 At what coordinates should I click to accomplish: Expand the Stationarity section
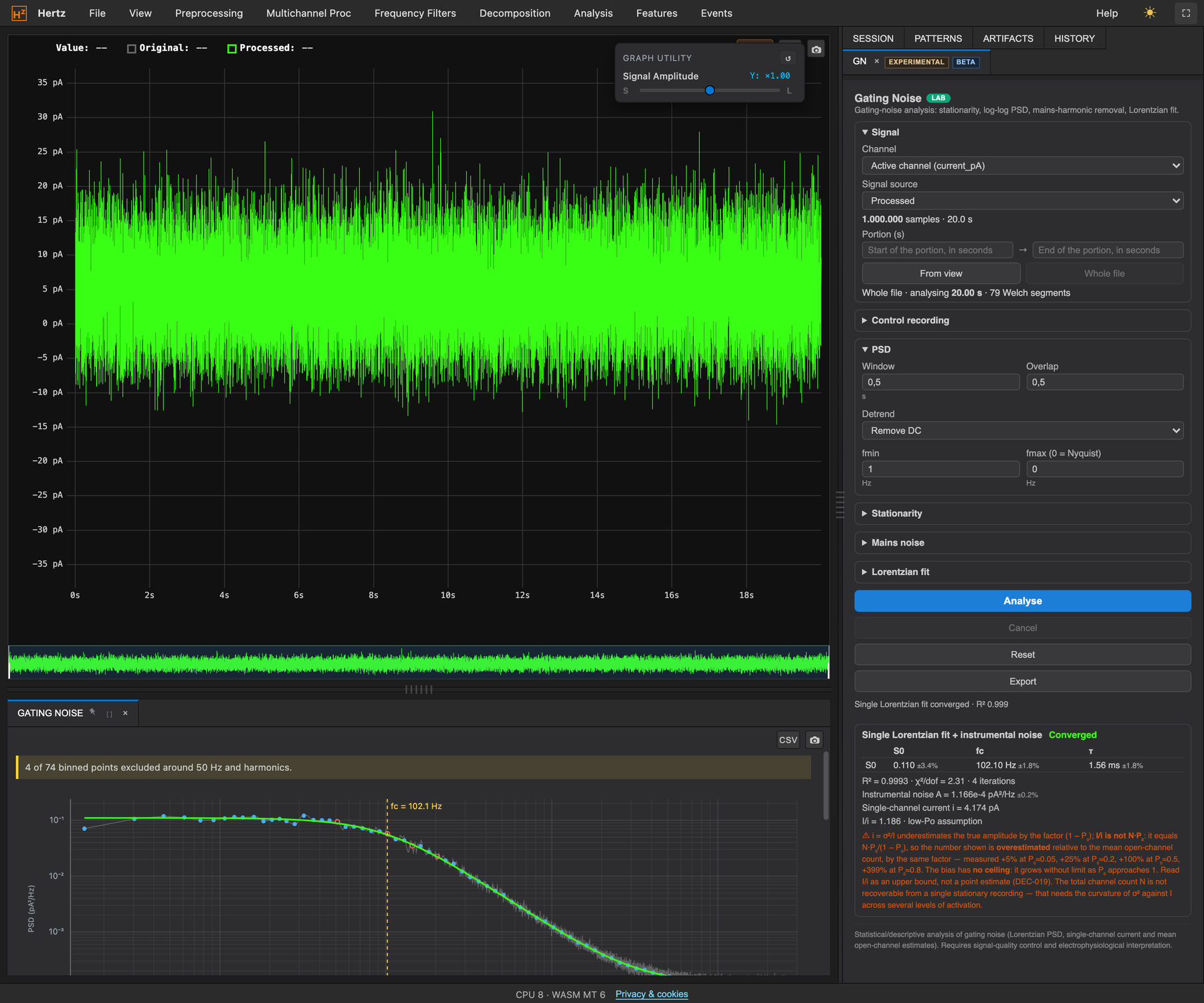tap(1022, 514)
